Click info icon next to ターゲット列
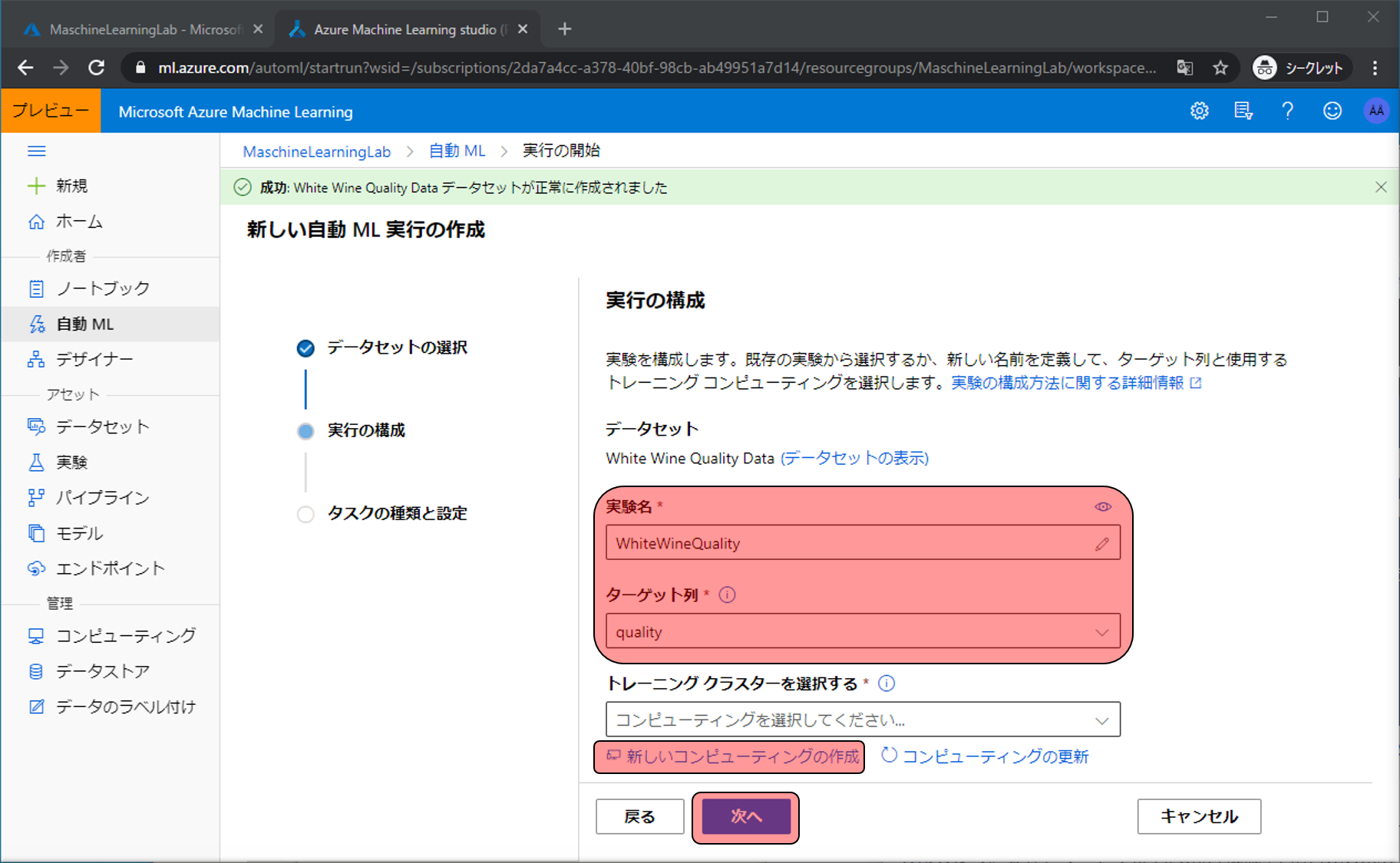The height and width of the screenshot is (863, 1400). click(727, 595)
